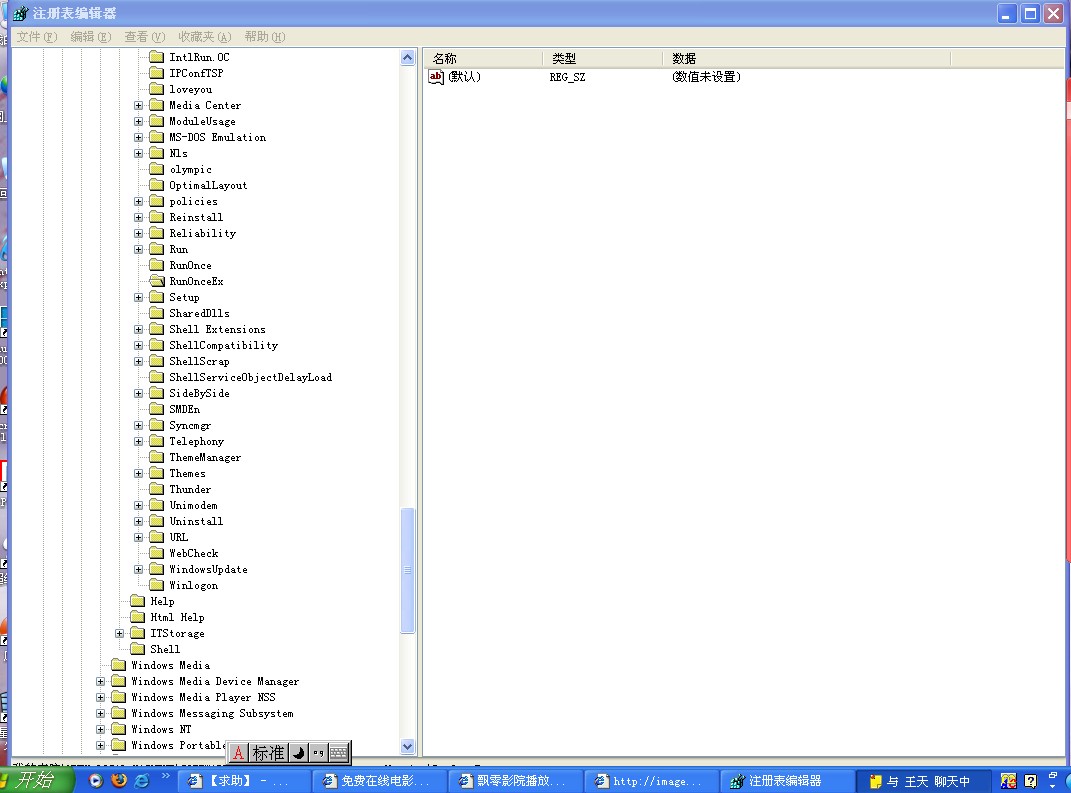Open the 收藏夹 menu
The image size is (1071, 793).
coord(204,37)
